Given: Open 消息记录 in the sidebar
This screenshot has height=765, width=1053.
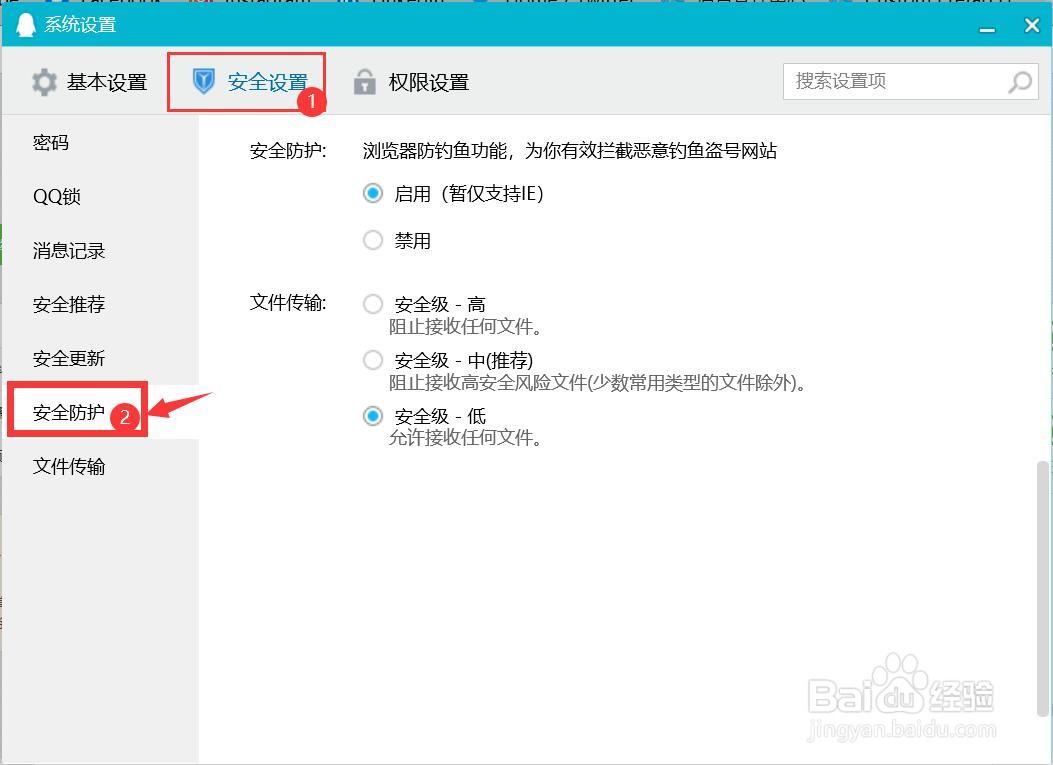Looking at the screenshot, I should (69, 251).
